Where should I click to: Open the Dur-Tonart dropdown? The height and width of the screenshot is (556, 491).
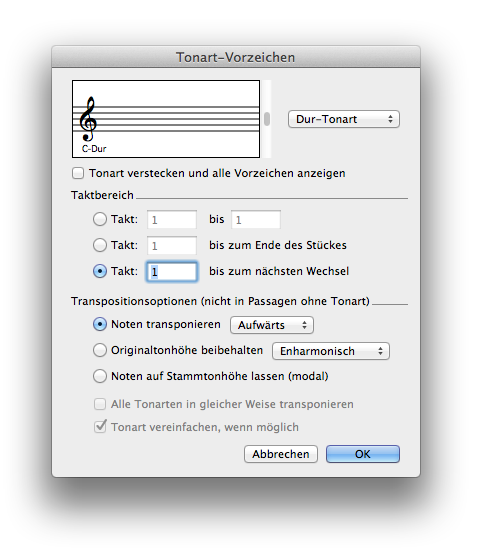[344, 119]
